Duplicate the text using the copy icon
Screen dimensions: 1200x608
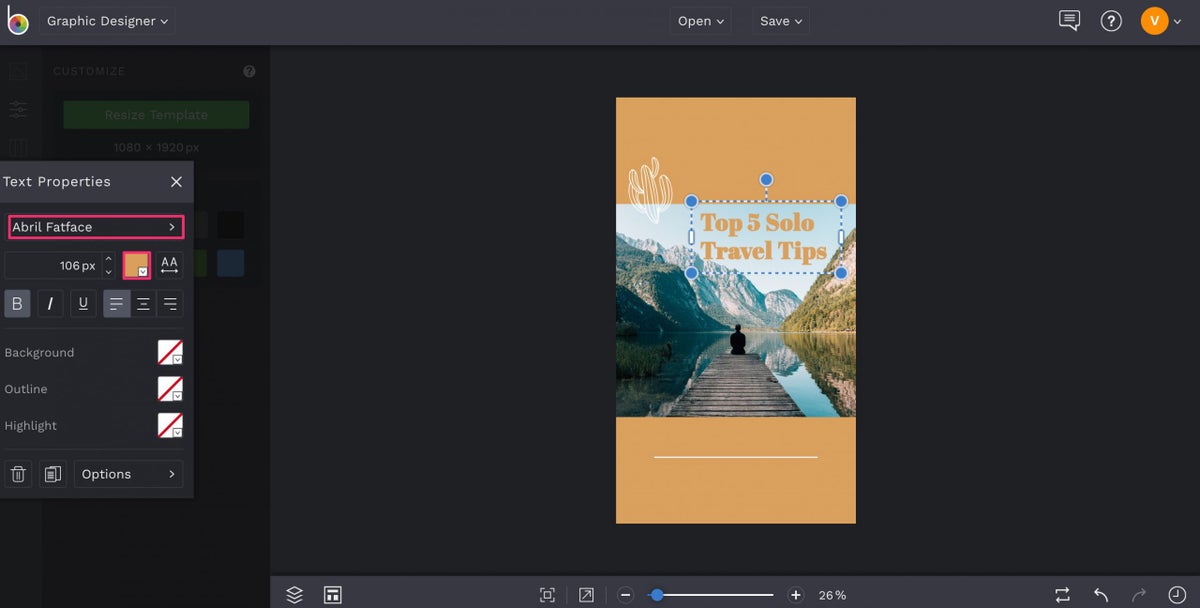pyautogui.click(x=53, y=473)
